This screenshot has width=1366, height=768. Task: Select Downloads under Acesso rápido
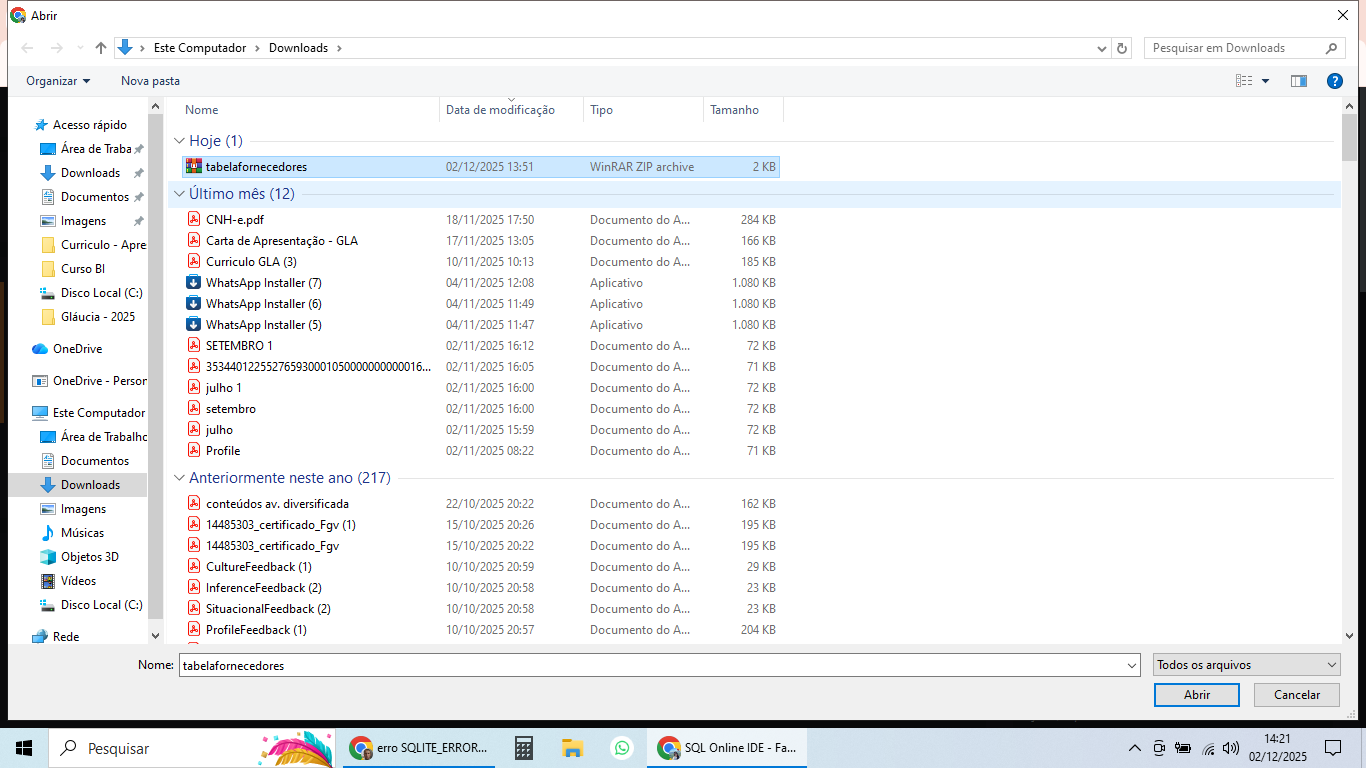click(x=90, y=173)
